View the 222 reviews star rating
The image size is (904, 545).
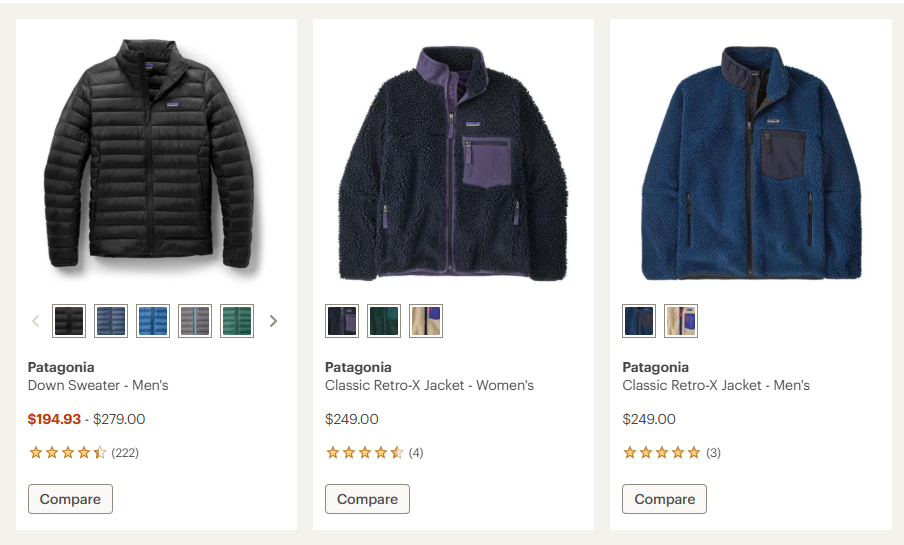[84, 453]
